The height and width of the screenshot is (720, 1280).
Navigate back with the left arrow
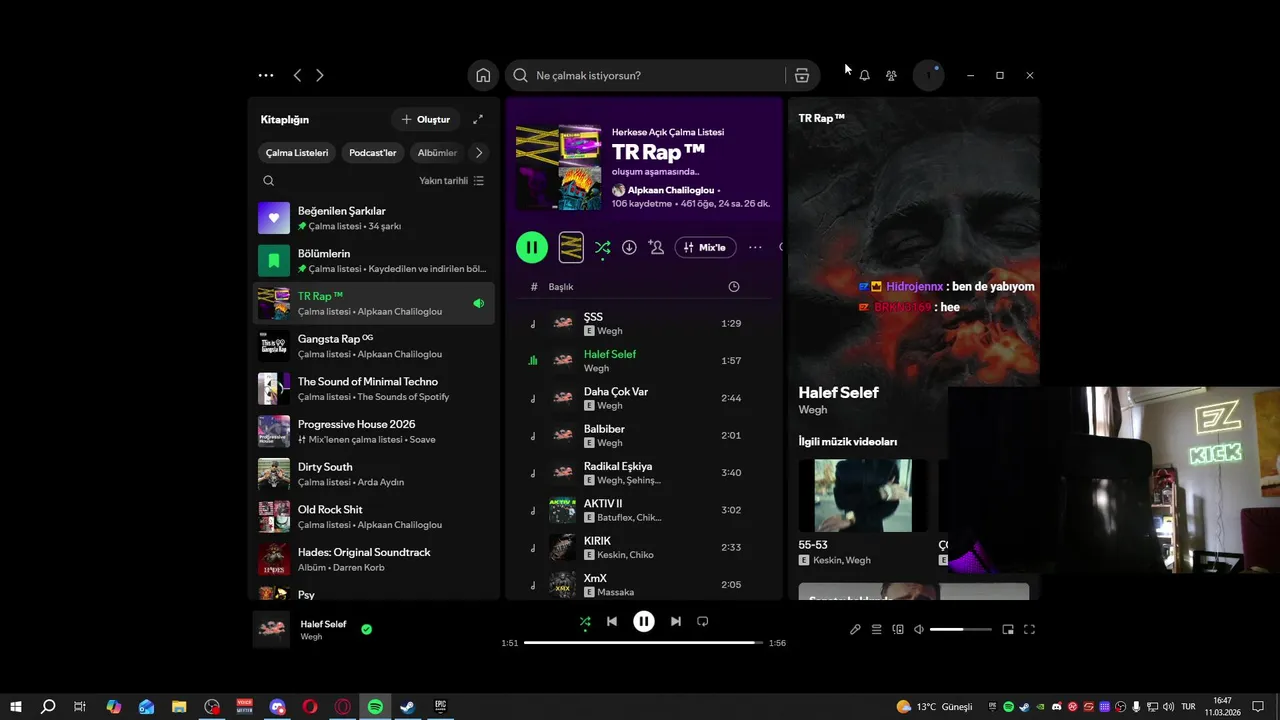[x=297, y=75]
